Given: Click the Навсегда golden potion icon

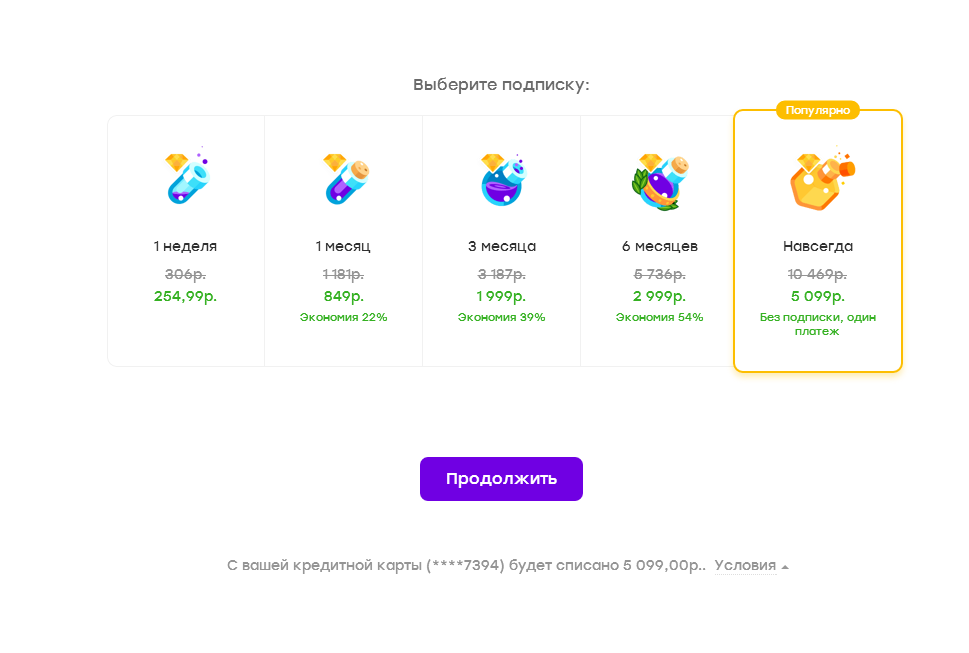Looking at the screenshot, I should tap(818, 180).
